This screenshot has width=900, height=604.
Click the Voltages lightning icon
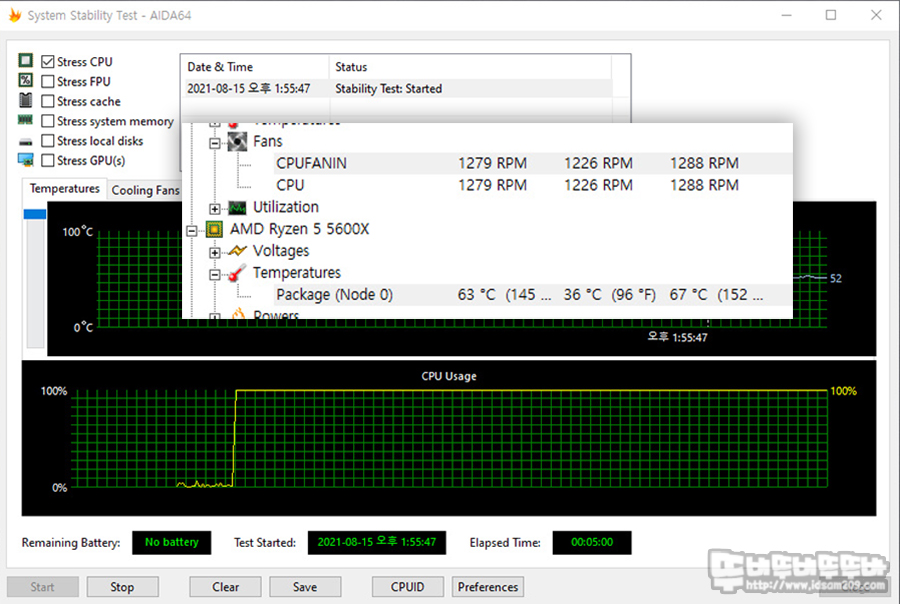coord(237,251)
